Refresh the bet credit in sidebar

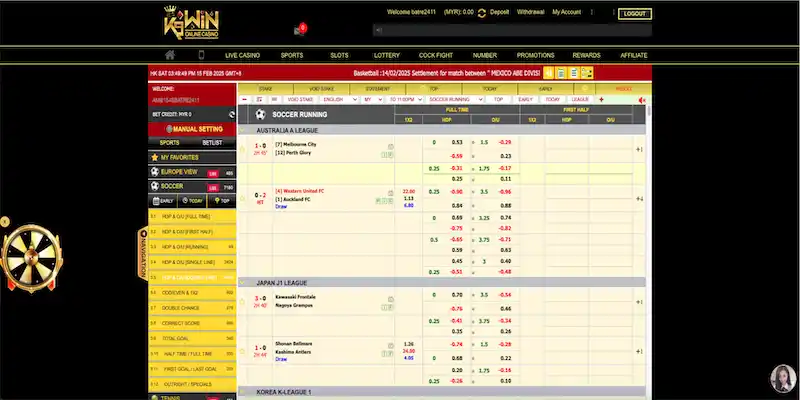[x=231, y=114]
